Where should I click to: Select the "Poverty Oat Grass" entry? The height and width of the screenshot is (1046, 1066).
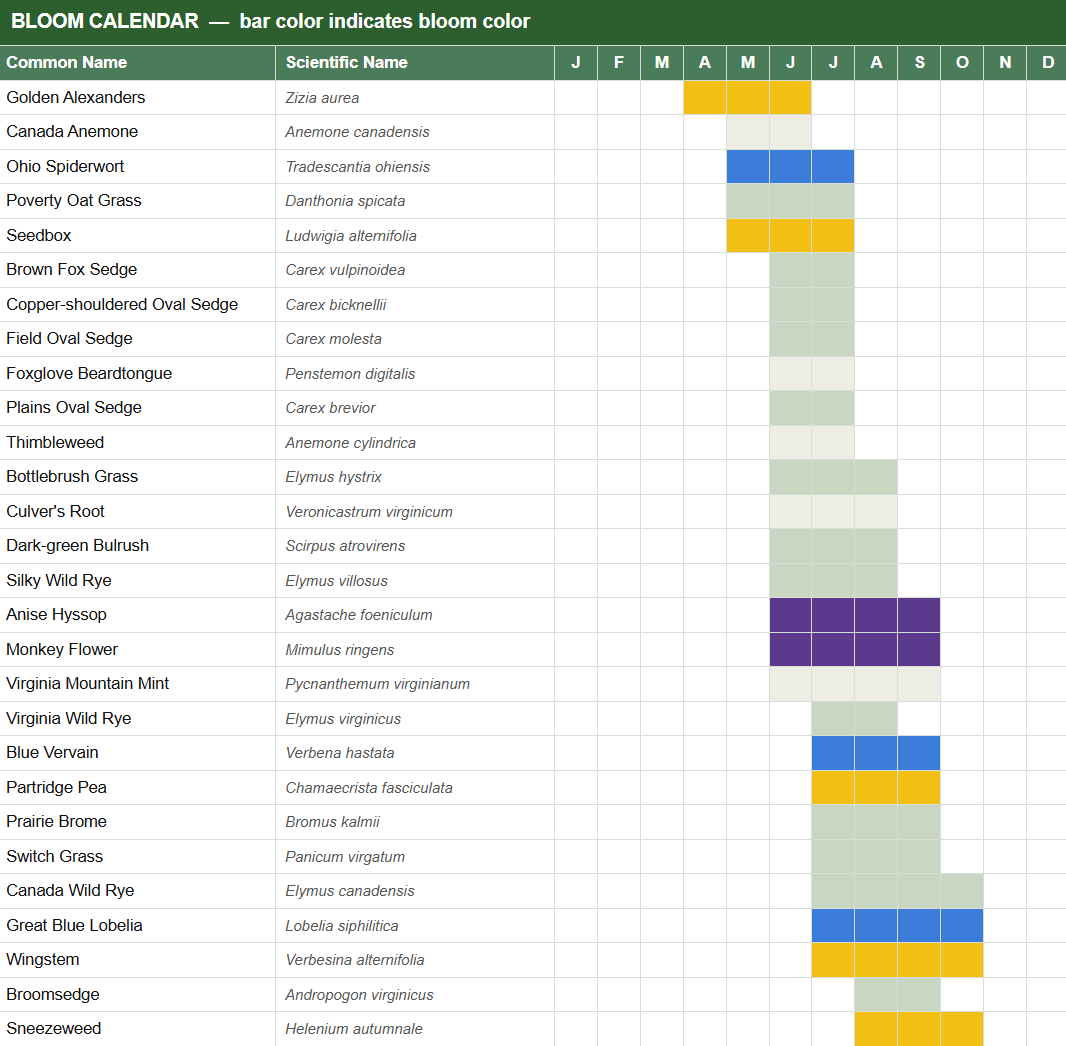coord(74,201)
